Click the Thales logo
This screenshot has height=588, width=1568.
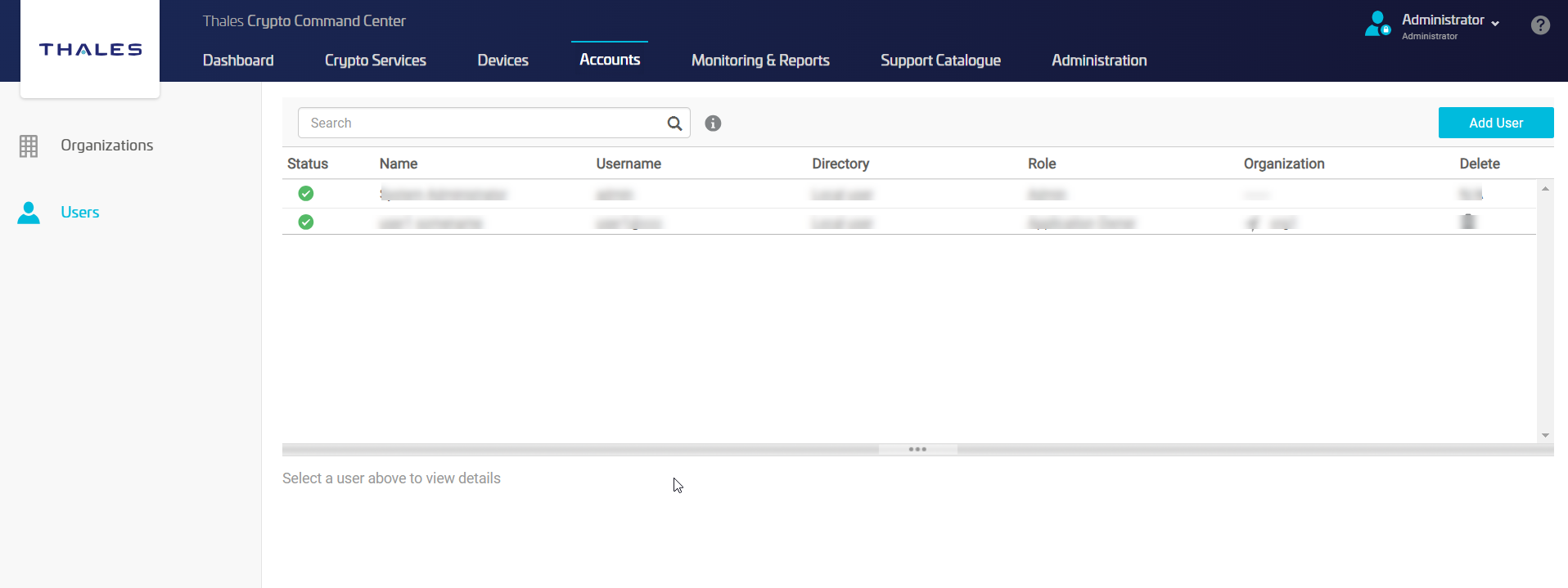coord(90,50)
